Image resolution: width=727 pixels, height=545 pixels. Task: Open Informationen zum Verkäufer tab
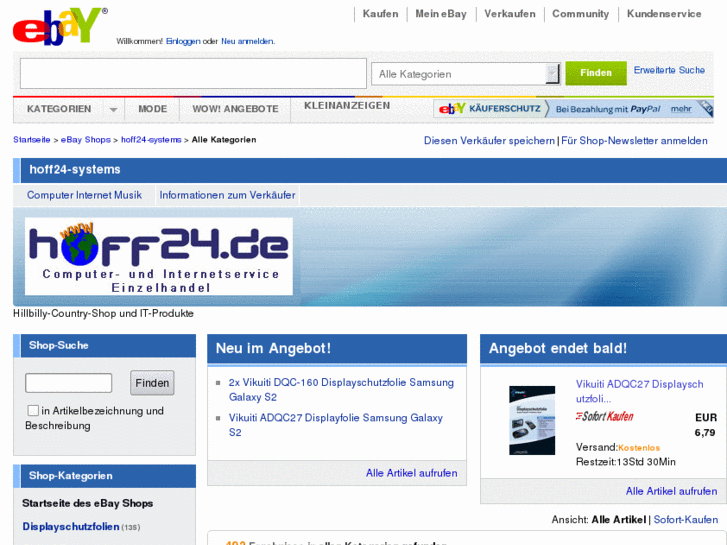click(227, 195)
